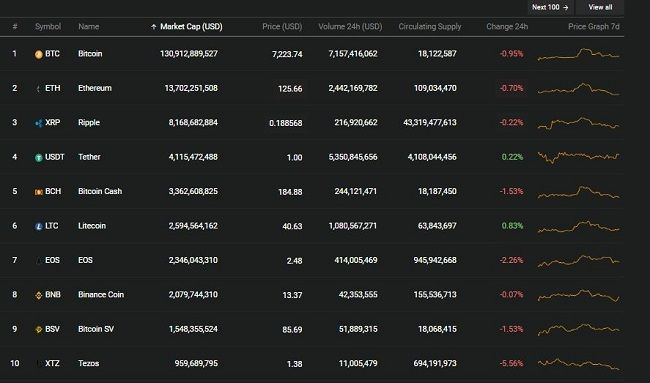Image resolution: width=650 pixels, height=383 pixels.
Task: Sort by Market Cap (USD) column
Action: [x=191, y=27]
